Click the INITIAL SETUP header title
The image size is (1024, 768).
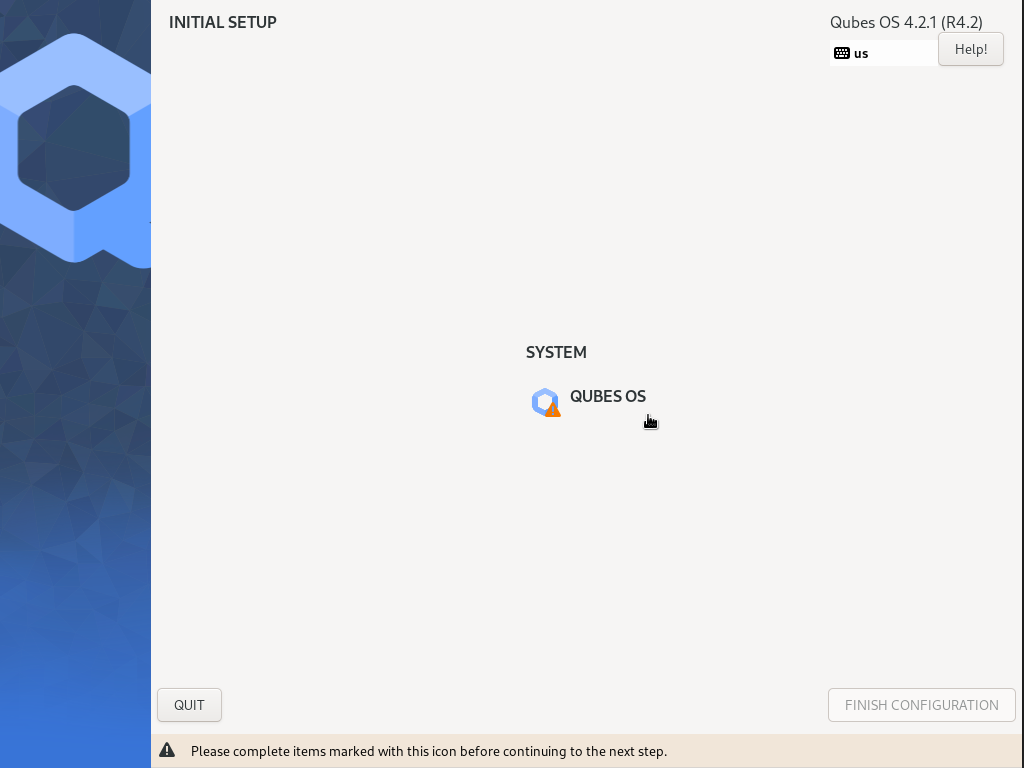point(223,22)
